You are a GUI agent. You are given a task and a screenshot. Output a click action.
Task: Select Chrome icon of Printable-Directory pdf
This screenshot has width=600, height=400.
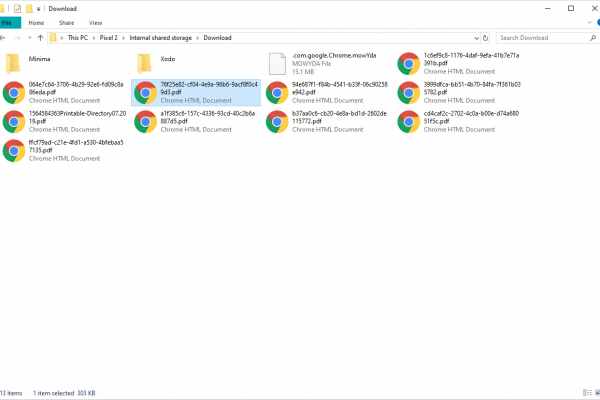point(14,122)
